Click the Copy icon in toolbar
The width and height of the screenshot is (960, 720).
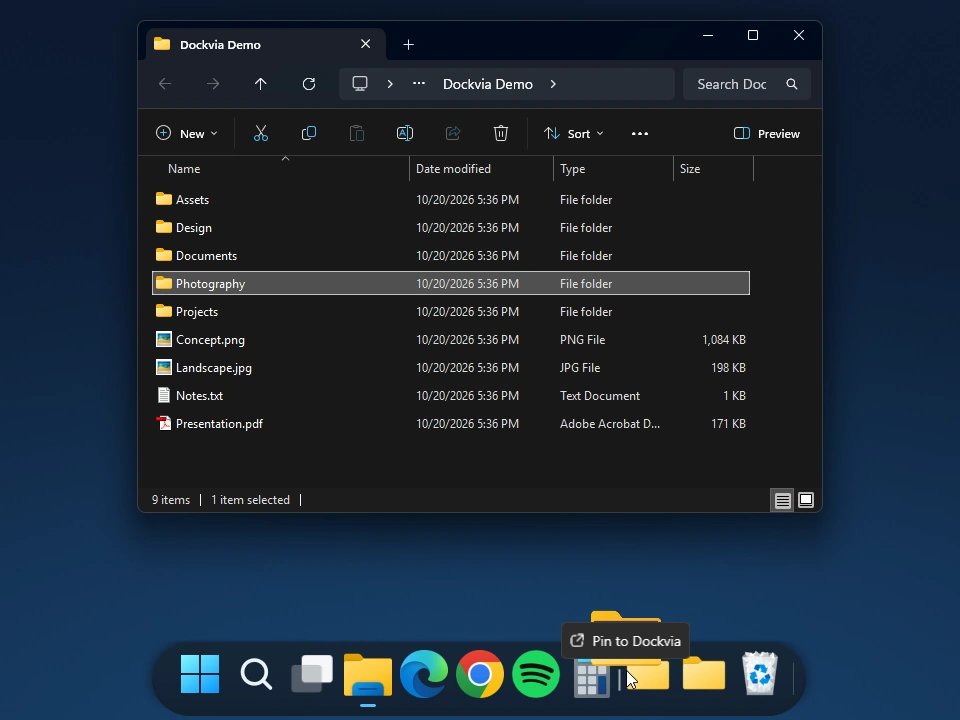coord(309,133)
